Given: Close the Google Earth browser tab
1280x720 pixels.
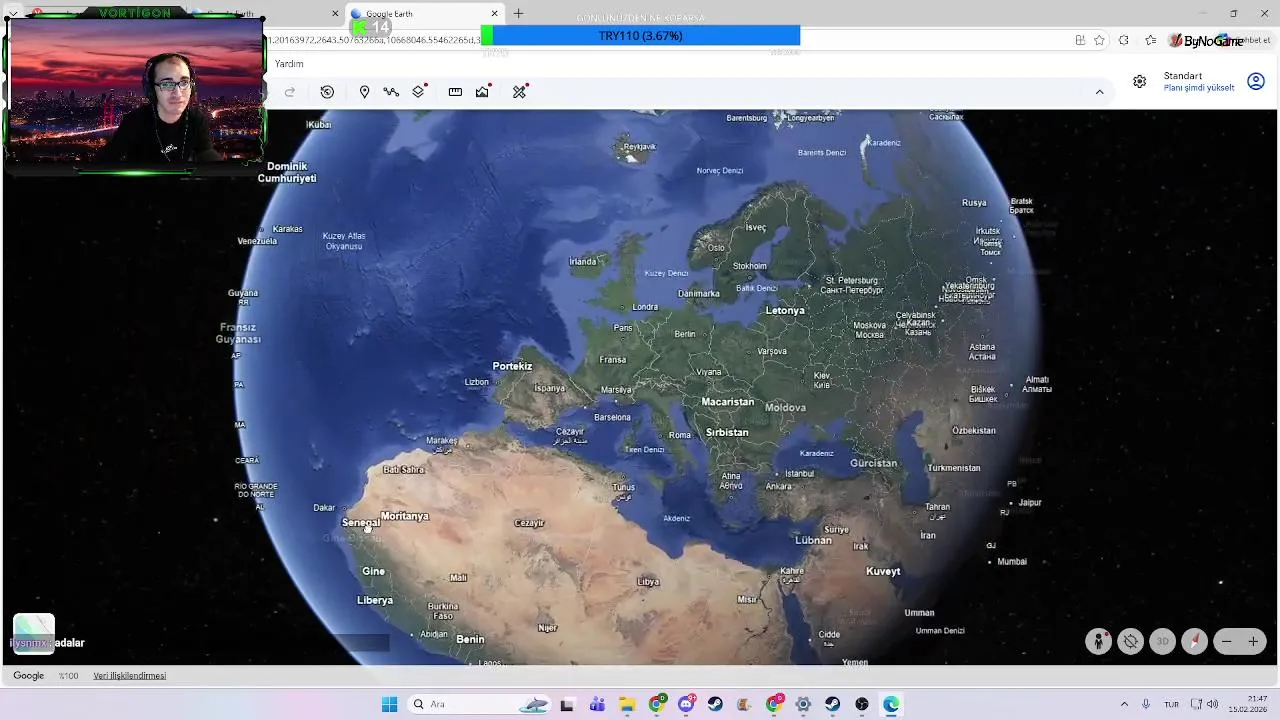Looking at the screenshot, I should [x=494, y=14].
